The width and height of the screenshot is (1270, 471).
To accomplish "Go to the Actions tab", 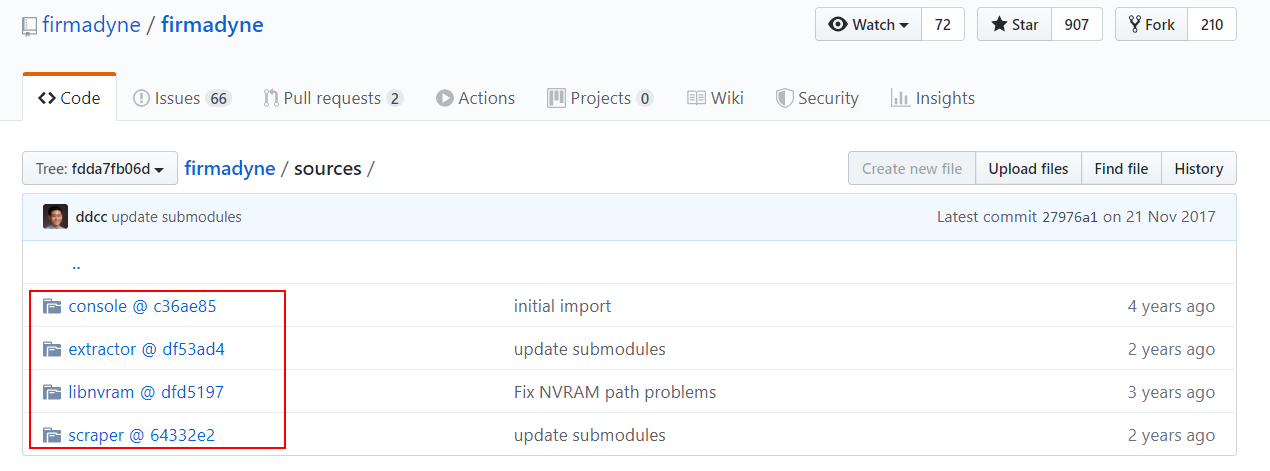I will tap(475, 98).
